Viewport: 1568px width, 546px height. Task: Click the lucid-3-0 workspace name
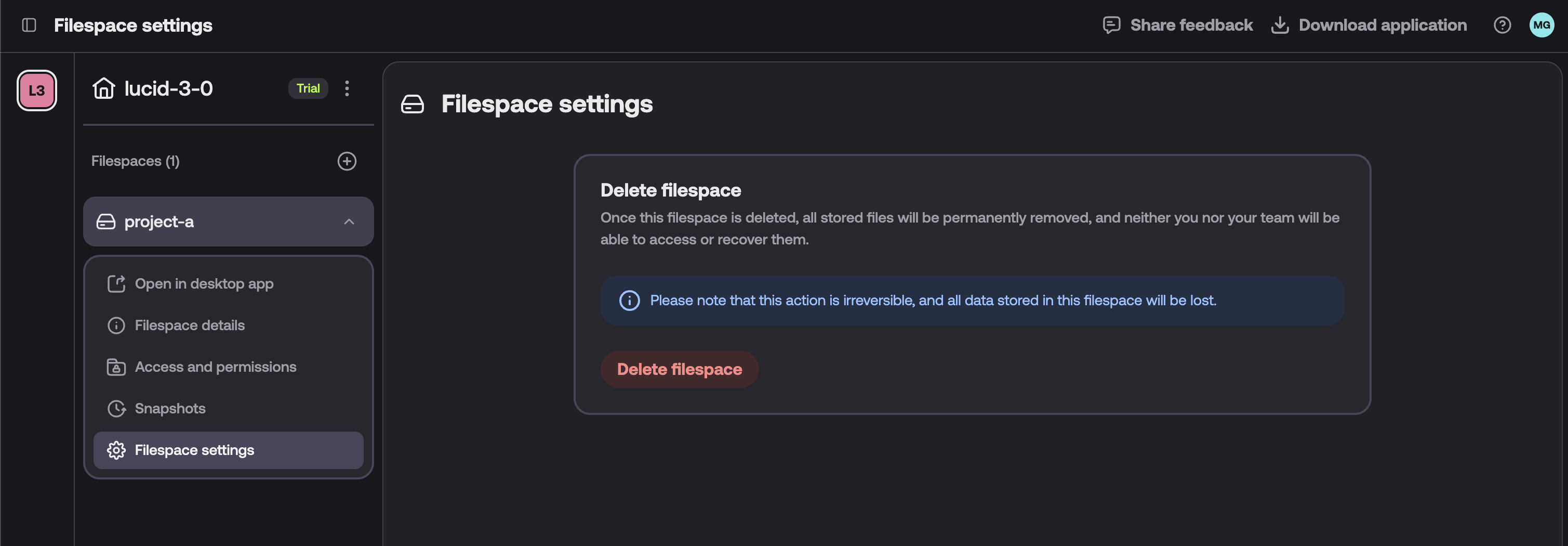click(x=169, y=88)
